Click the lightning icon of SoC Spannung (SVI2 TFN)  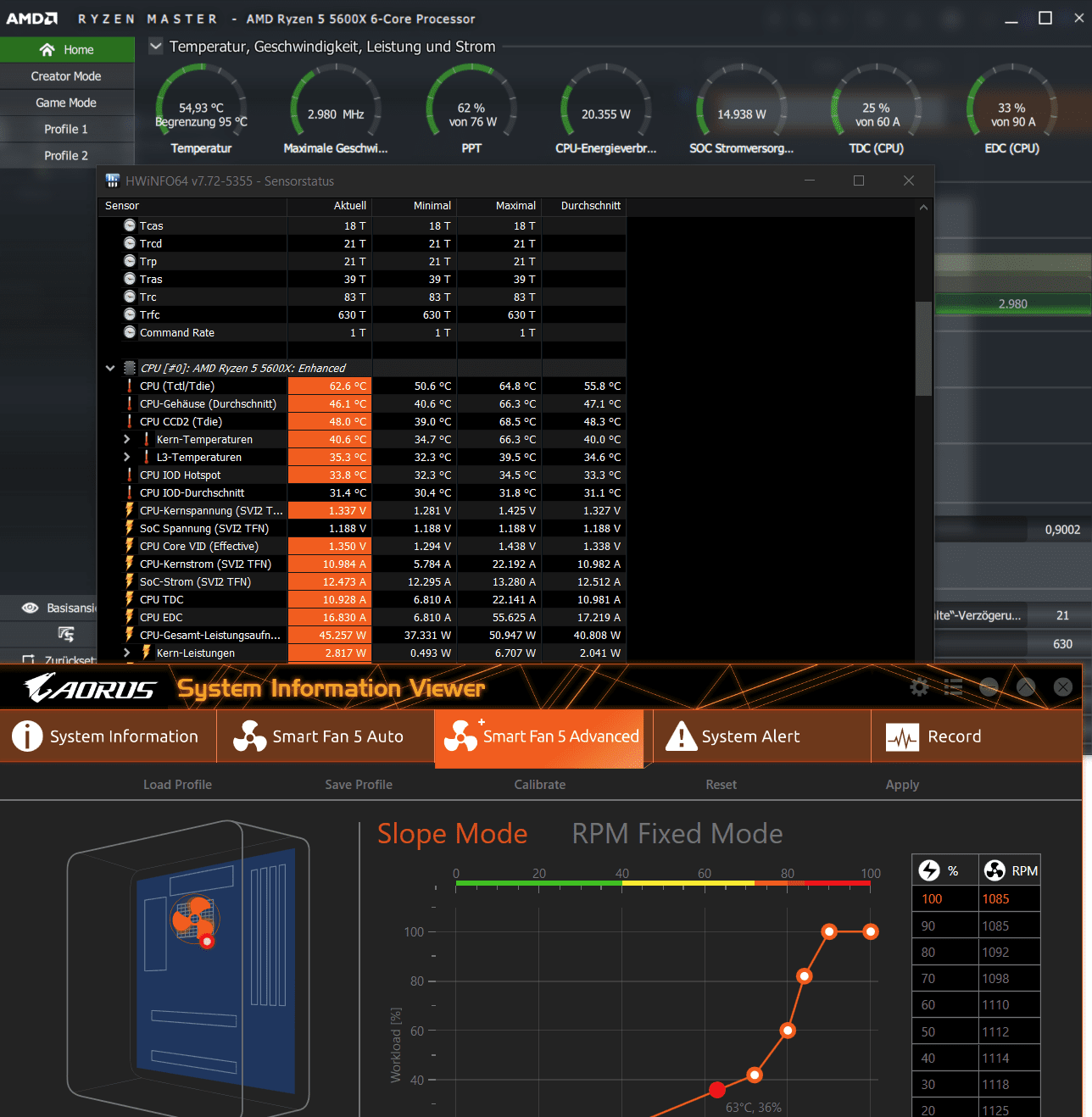coord(130,528)
